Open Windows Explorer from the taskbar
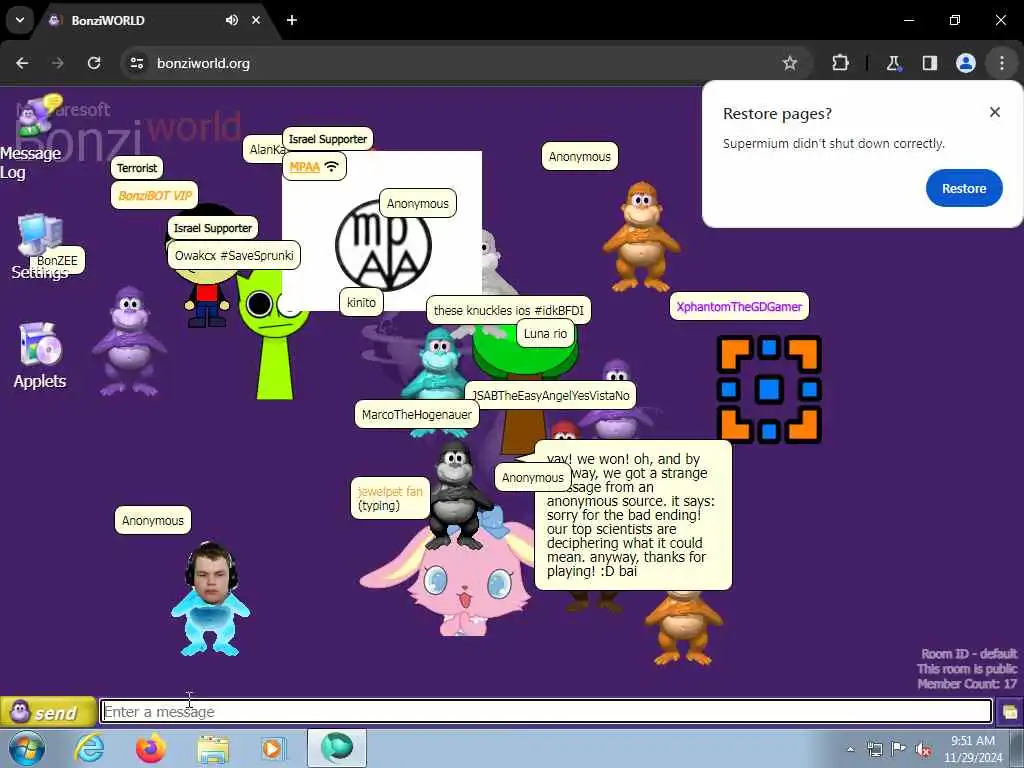1024x768 pixels. pos(213,749)
